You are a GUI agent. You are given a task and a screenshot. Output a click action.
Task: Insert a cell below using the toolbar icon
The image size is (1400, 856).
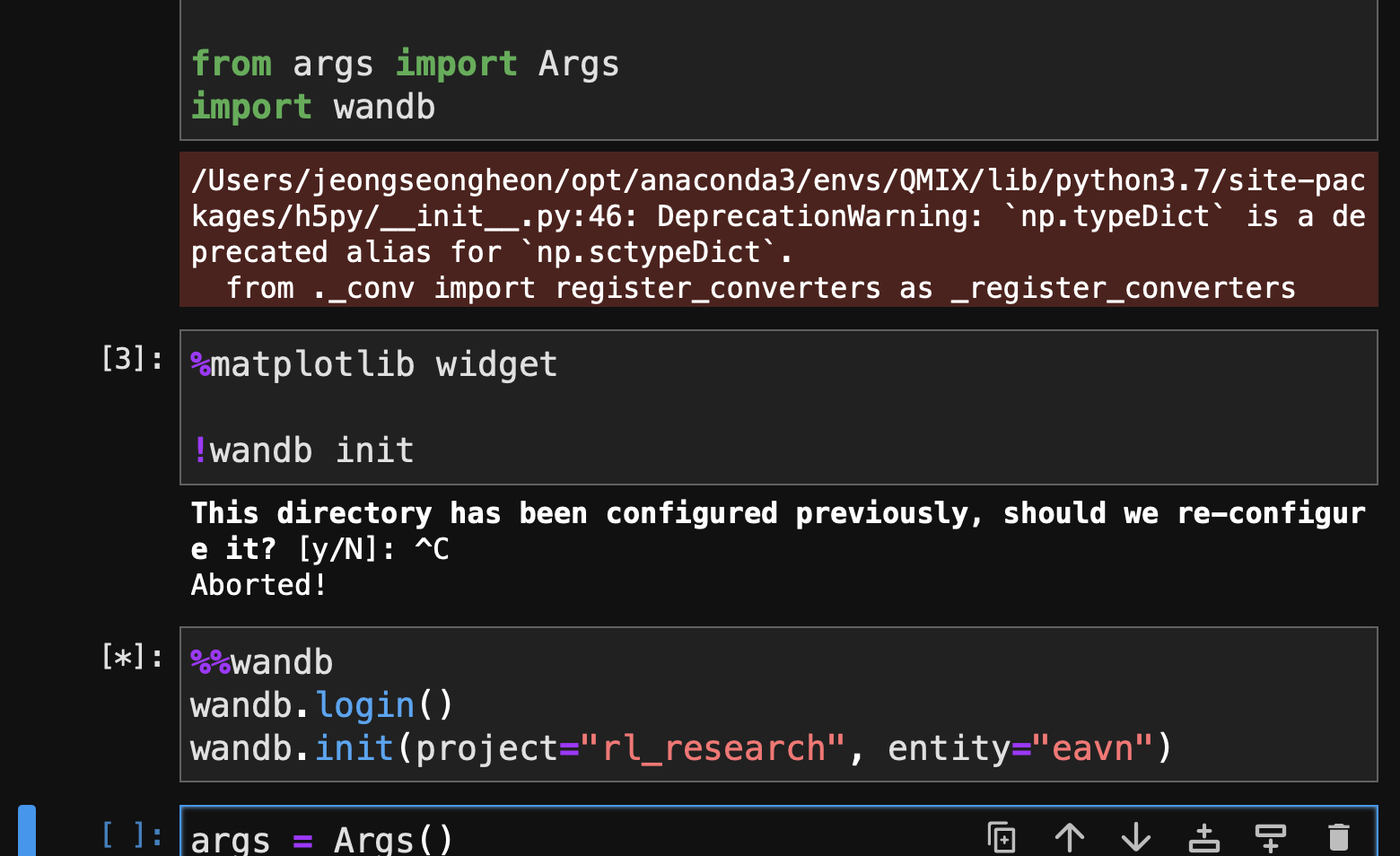click(1271, 837)
